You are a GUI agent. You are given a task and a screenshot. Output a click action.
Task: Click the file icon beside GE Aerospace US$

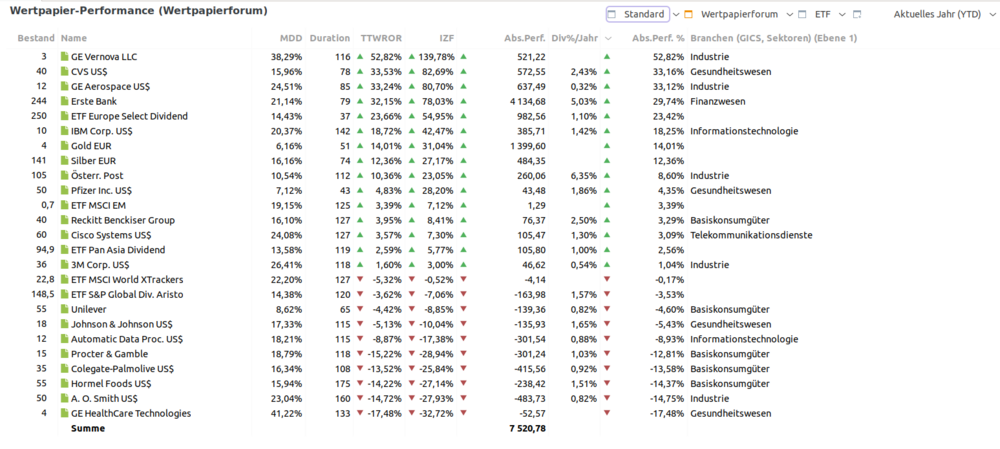point(64,86)
